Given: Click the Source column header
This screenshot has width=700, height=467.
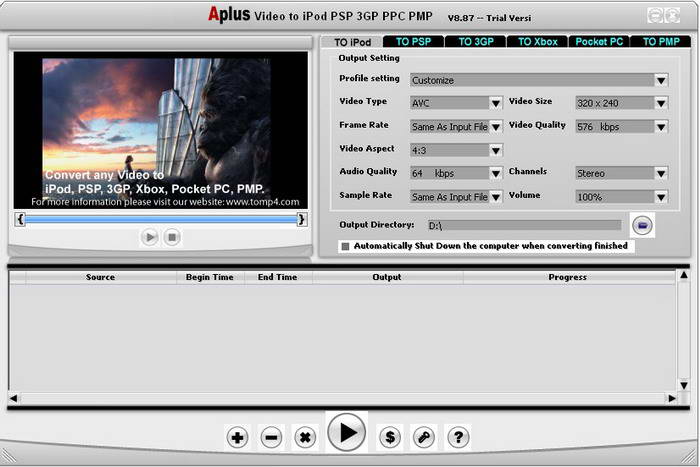Looking at the screenshot, I should (100, 277).
